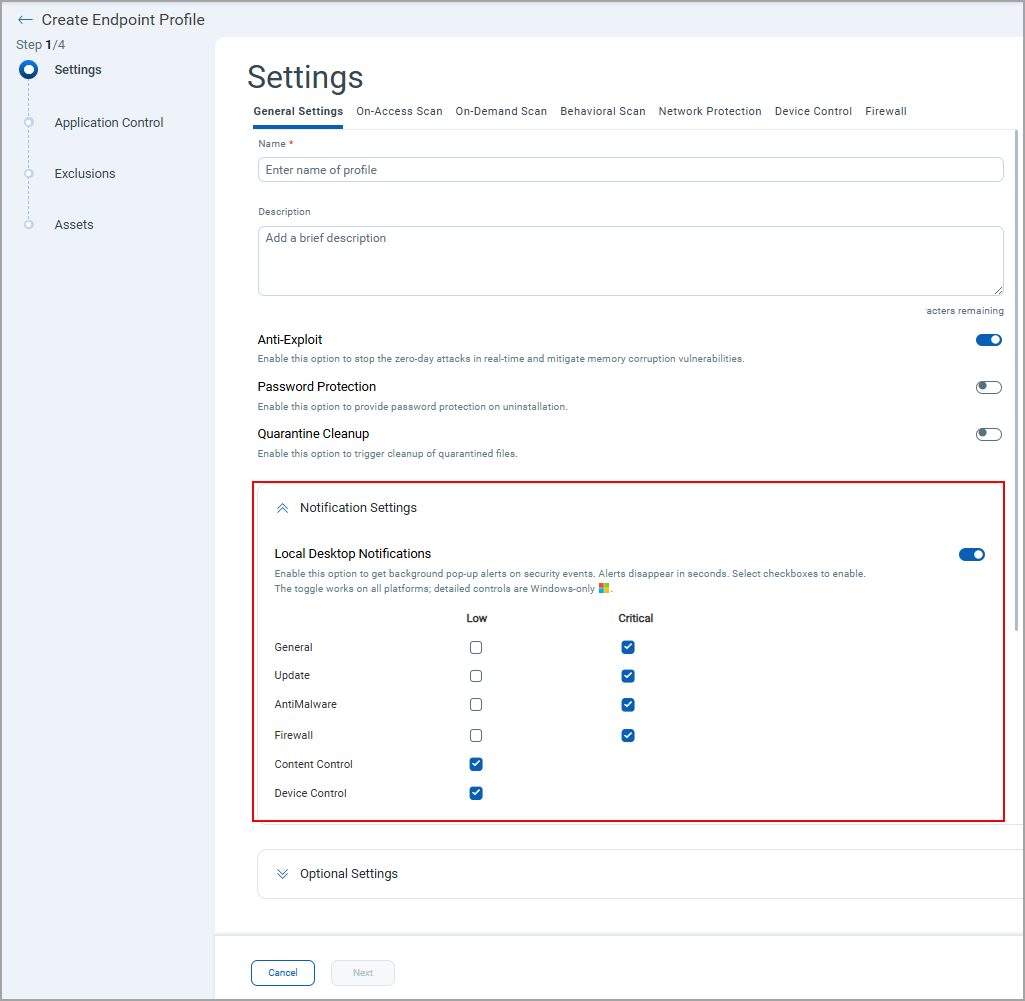Collapse the Notification Settings section
This screenshot has height=1001, width=1025.
coord(282,508)
